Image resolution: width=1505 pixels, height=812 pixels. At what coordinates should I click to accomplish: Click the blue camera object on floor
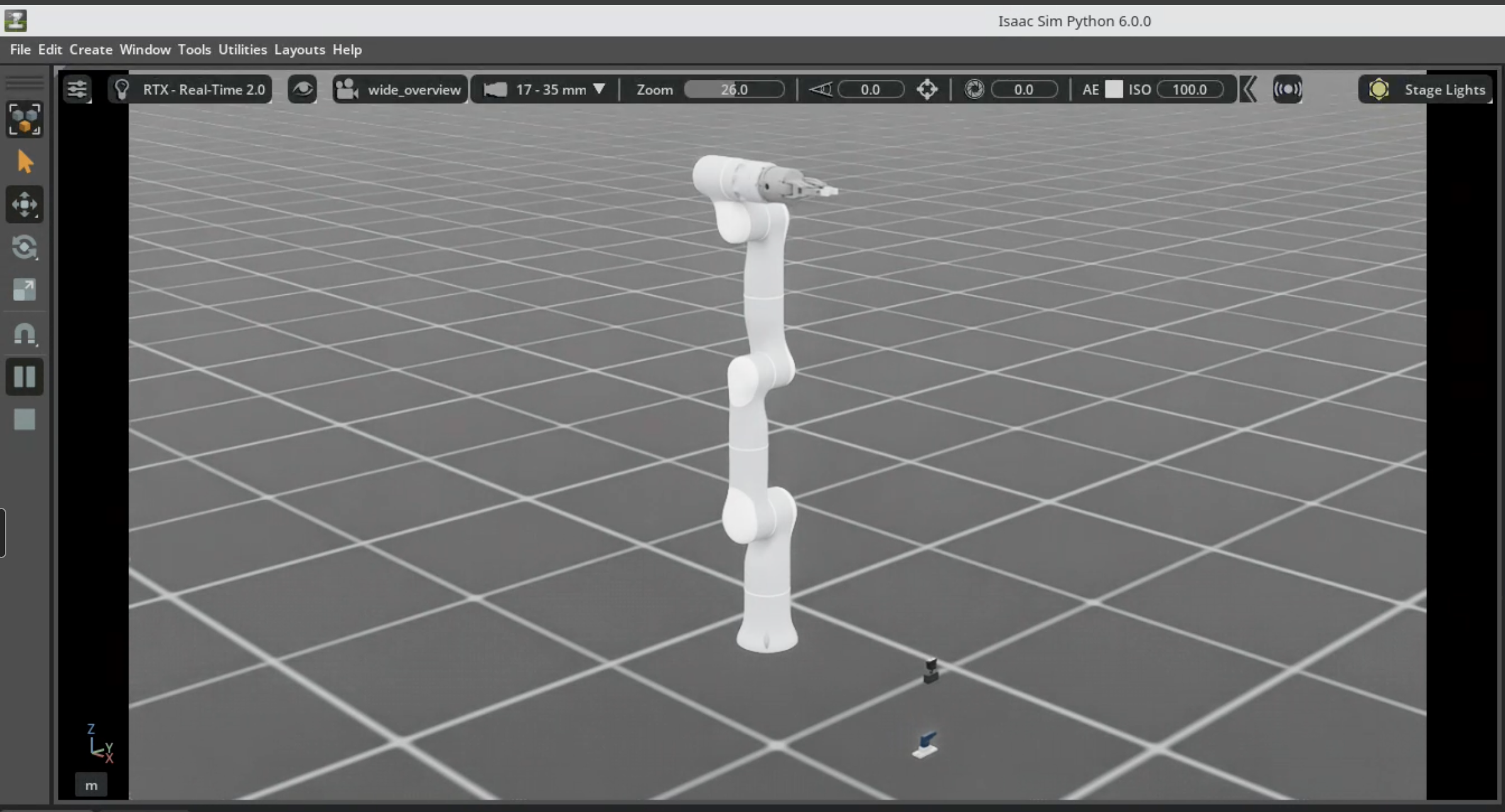(925, 745)
